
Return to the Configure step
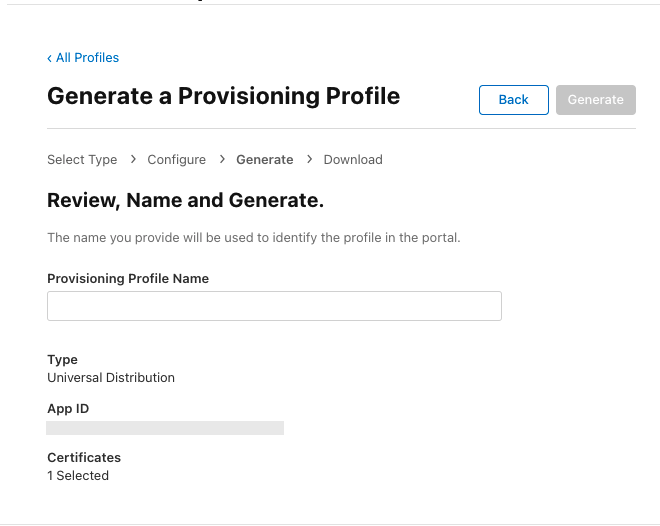pyautogui.click(x=176, y=160)
